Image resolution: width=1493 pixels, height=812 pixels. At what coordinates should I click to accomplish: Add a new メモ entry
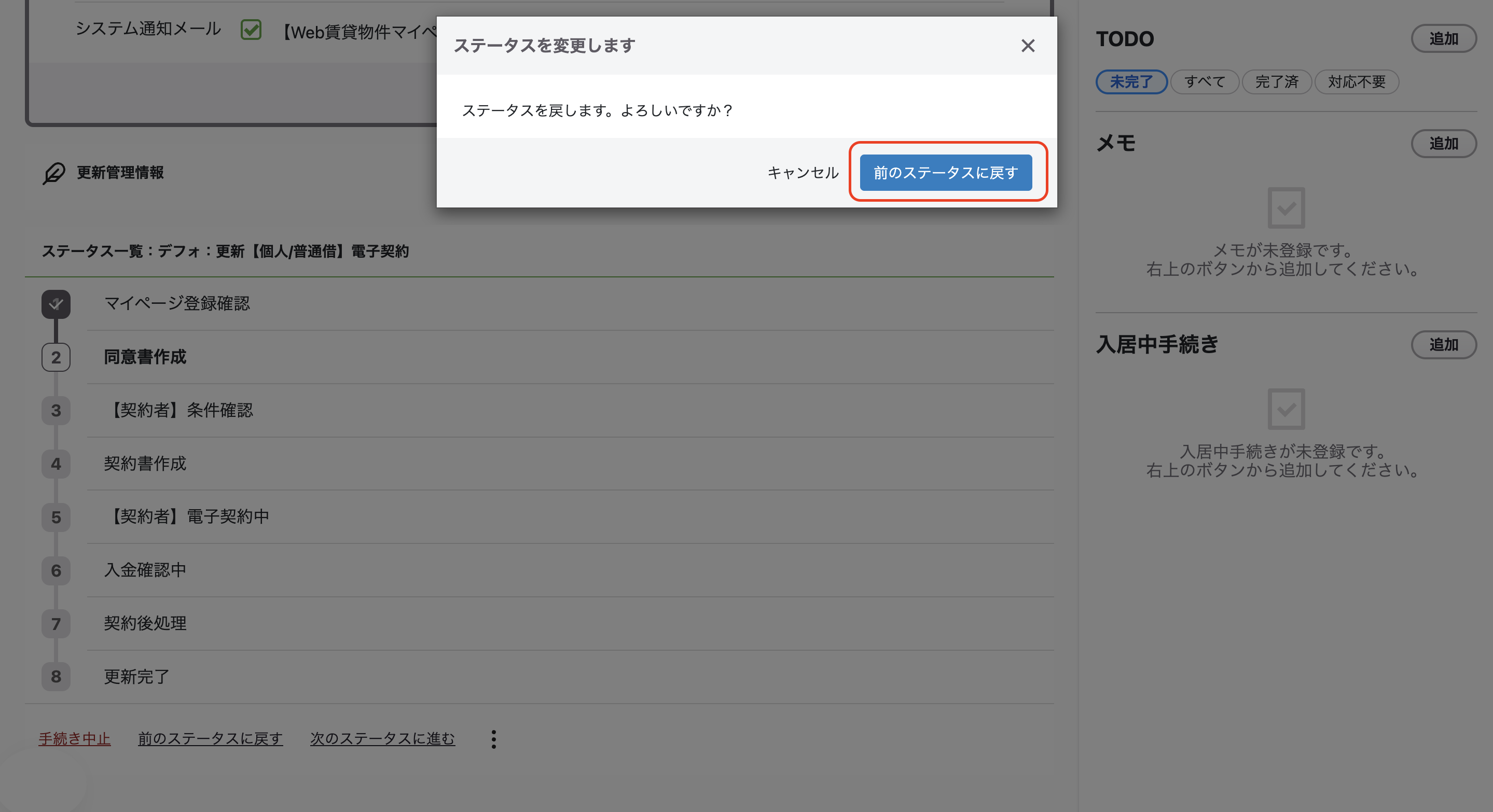coord(1443,144)
